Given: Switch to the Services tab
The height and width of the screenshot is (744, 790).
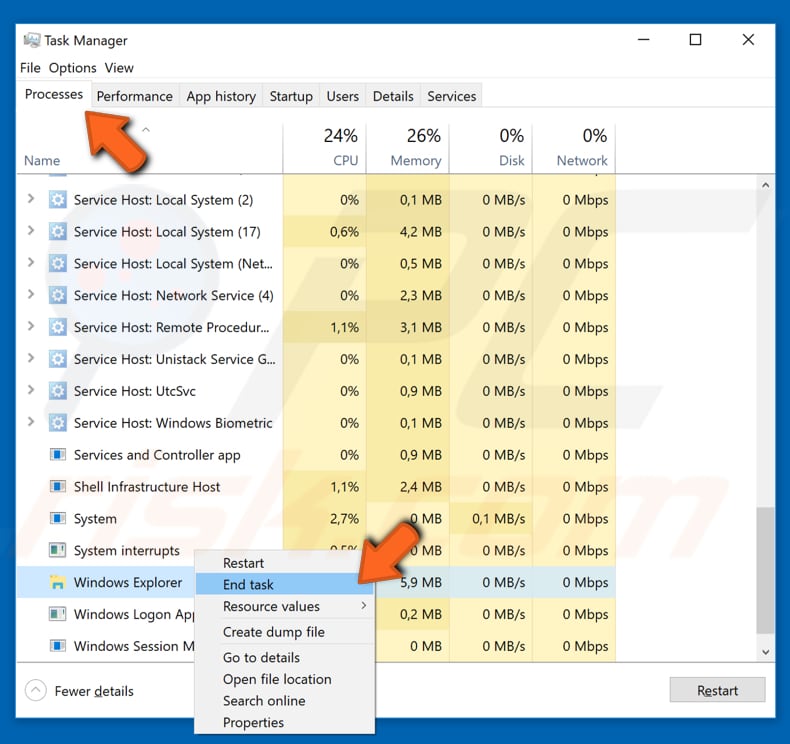Looking at the screenshot, I should click(451, 96).
